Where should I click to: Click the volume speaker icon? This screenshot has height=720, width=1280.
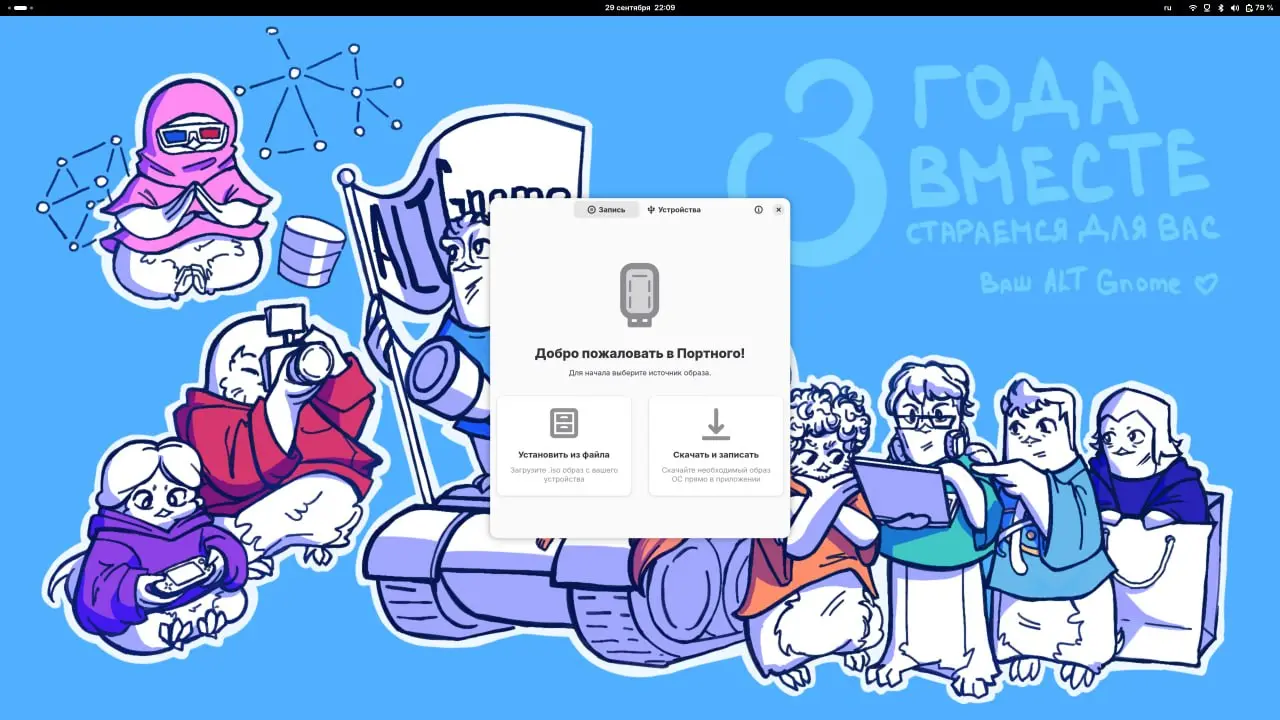(1235, 7)
